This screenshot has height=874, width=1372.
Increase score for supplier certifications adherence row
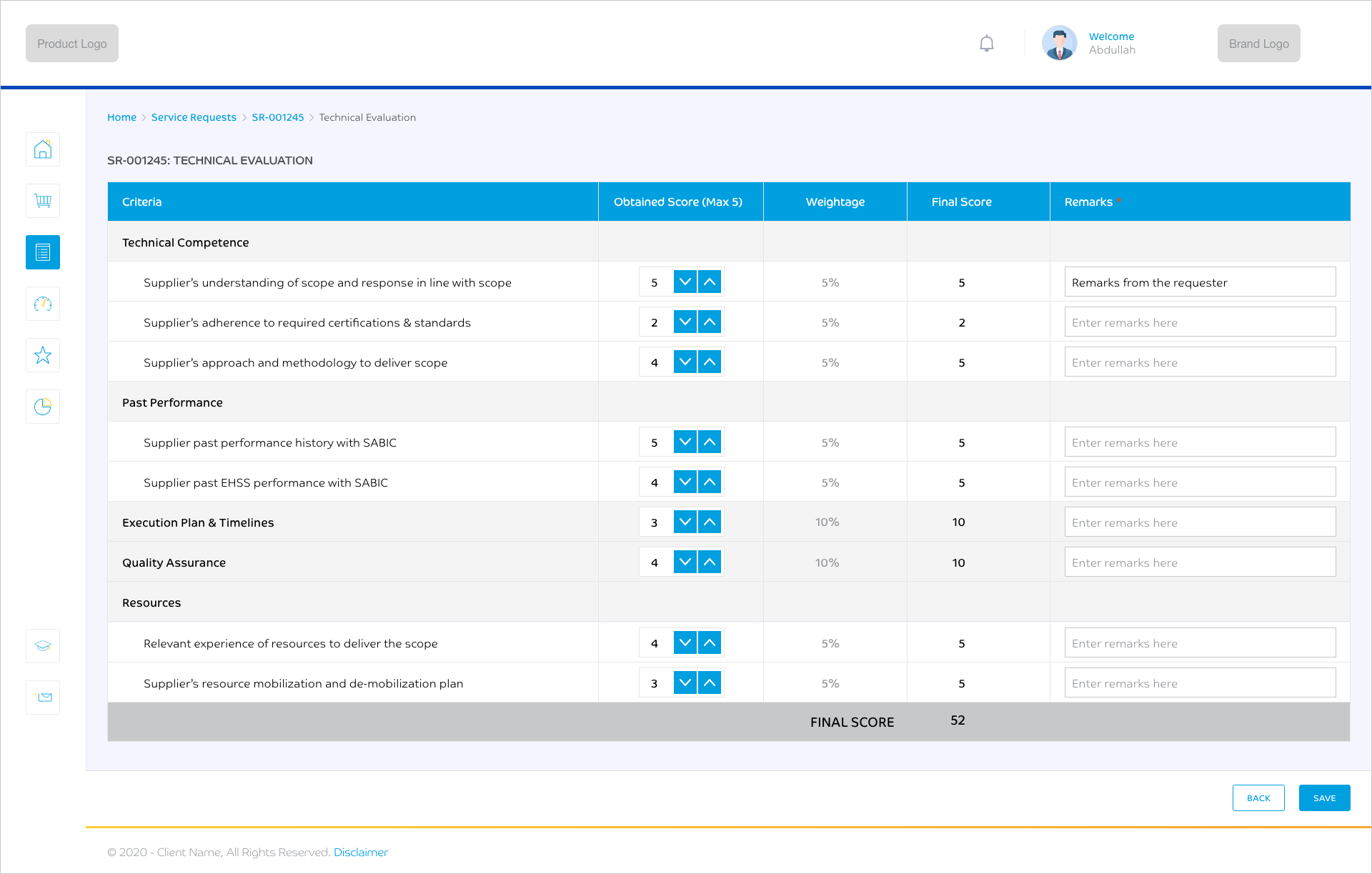click(709, 322)
